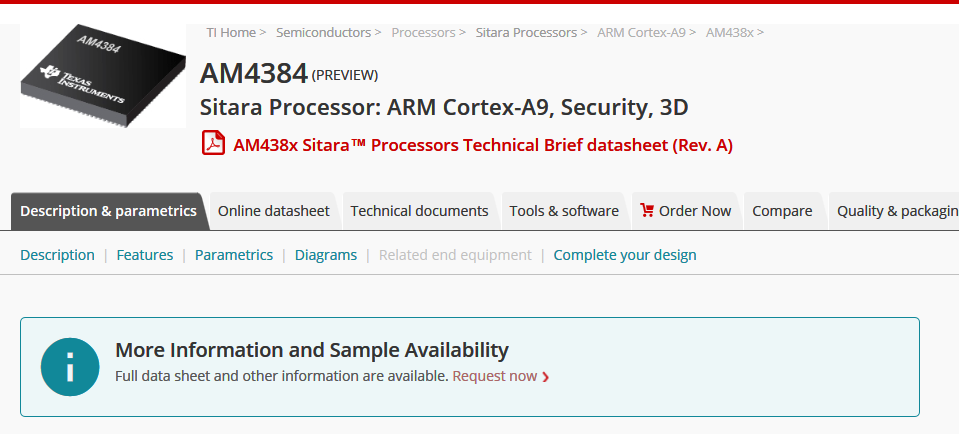Go to the Compare tab
Viewport: 959px width, 434px height.
pos(782,211)
